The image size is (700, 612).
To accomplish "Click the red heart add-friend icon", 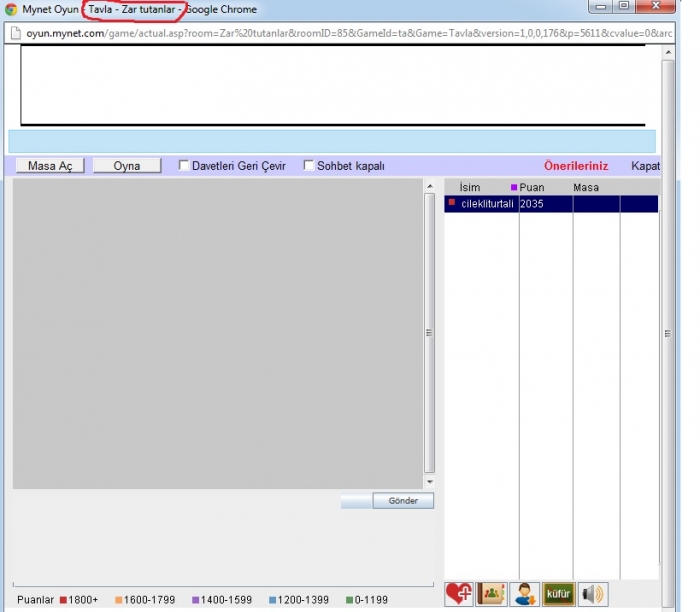I will tap(459, 594).
